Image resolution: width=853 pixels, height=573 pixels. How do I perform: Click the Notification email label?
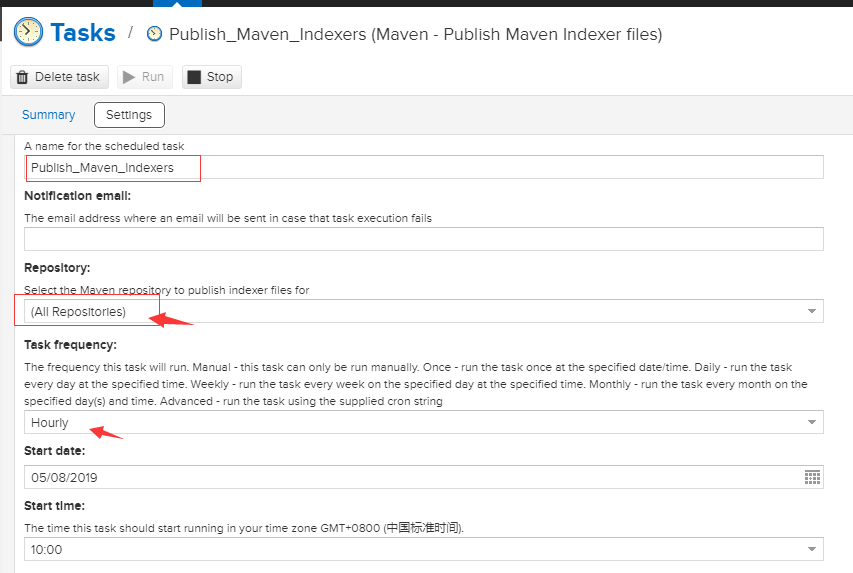point(78,196)
